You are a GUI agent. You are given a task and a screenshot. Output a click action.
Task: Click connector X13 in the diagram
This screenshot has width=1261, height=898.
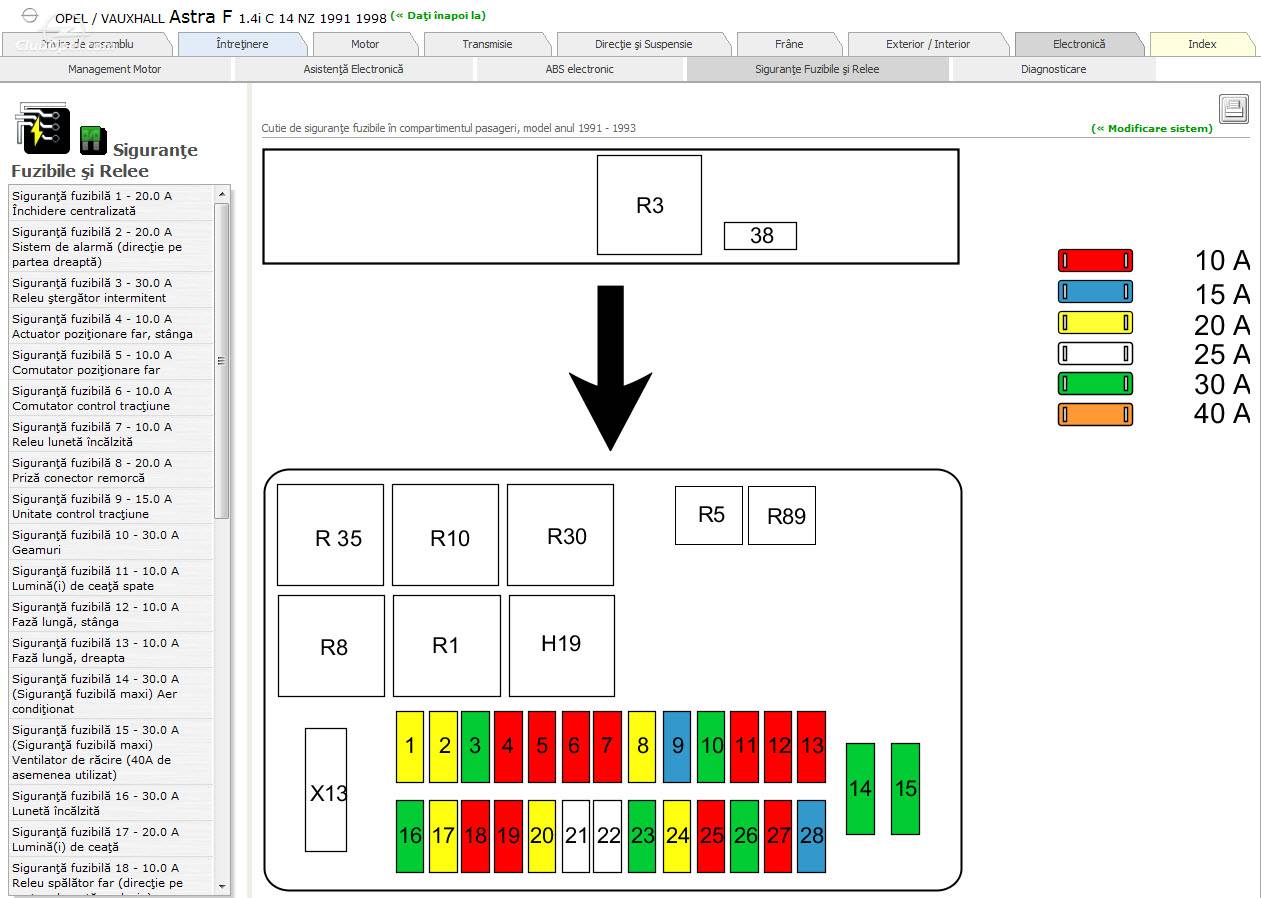click(x=326, y=790)
